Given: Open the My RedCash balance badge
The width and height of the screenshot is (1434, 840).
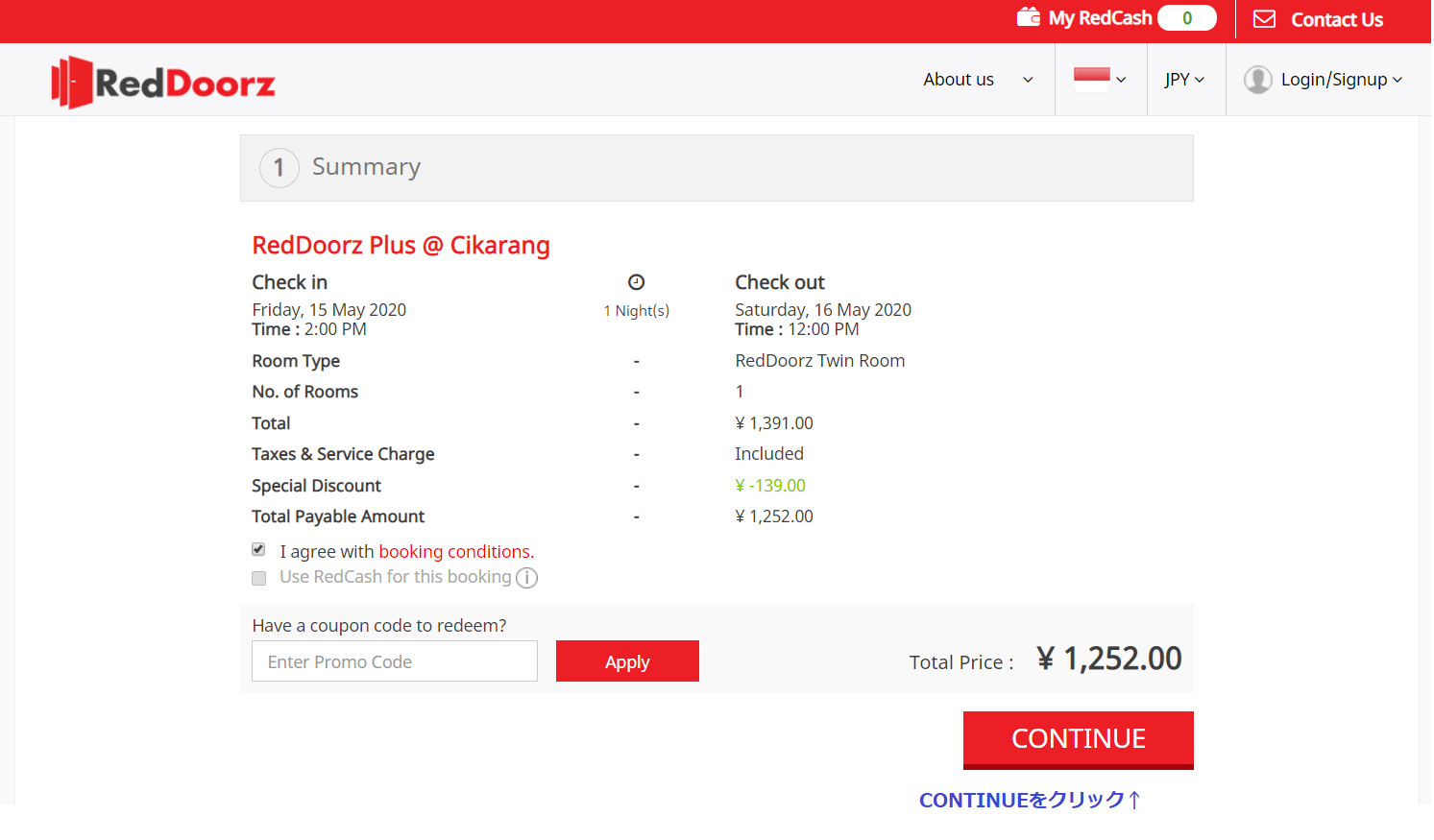Looking at the screenshot, I should 1187,18.
